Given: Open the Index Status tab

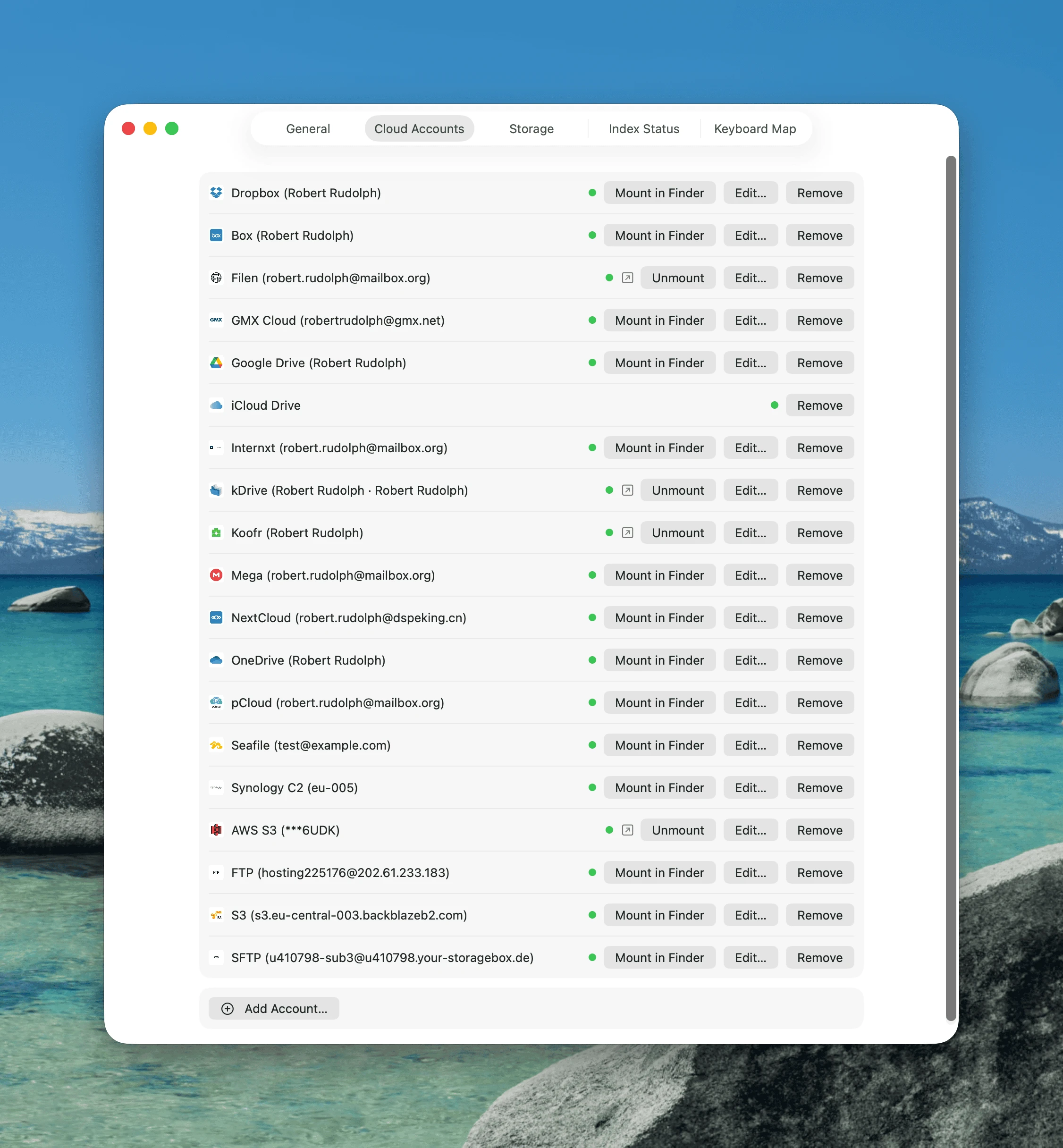Looking at the screenshot, I should pyautogui.click(x=644, y=129).
